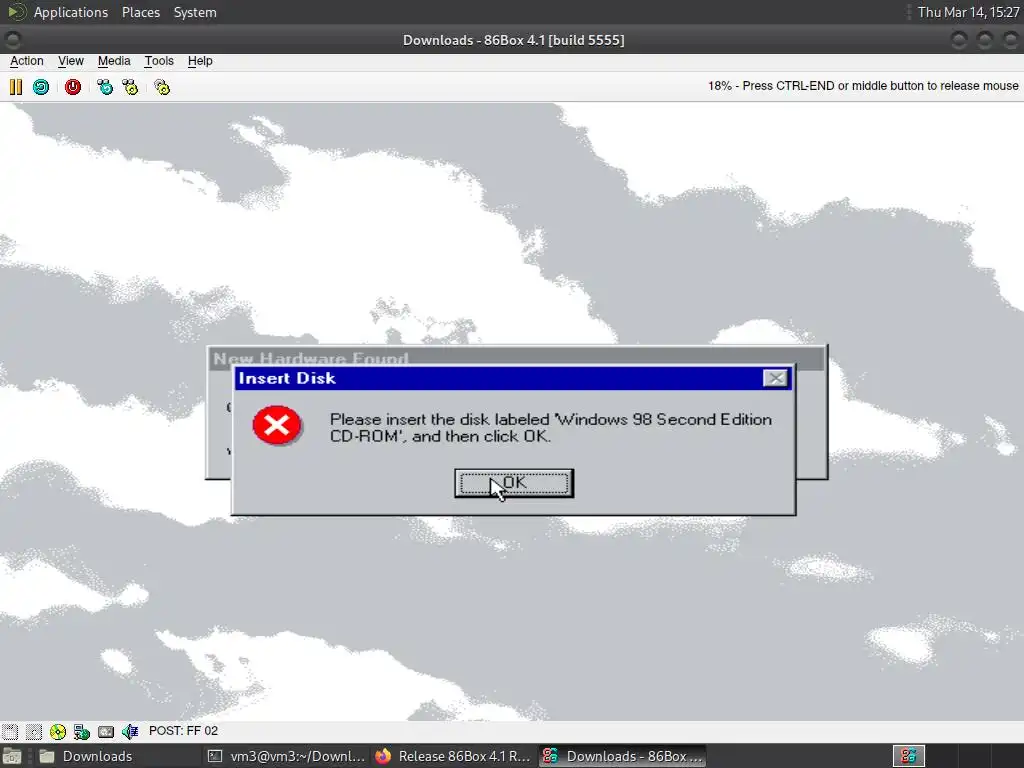Open the Media menu

point(114,61)
